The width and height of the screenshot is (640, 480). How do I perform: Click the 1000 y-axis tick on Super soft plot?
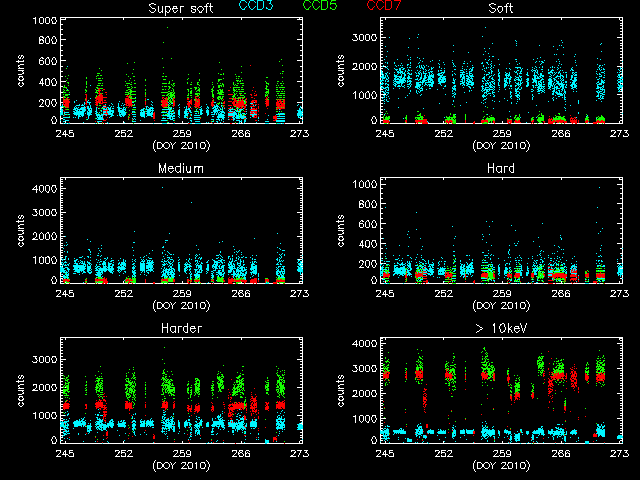(x=44, y=21)
